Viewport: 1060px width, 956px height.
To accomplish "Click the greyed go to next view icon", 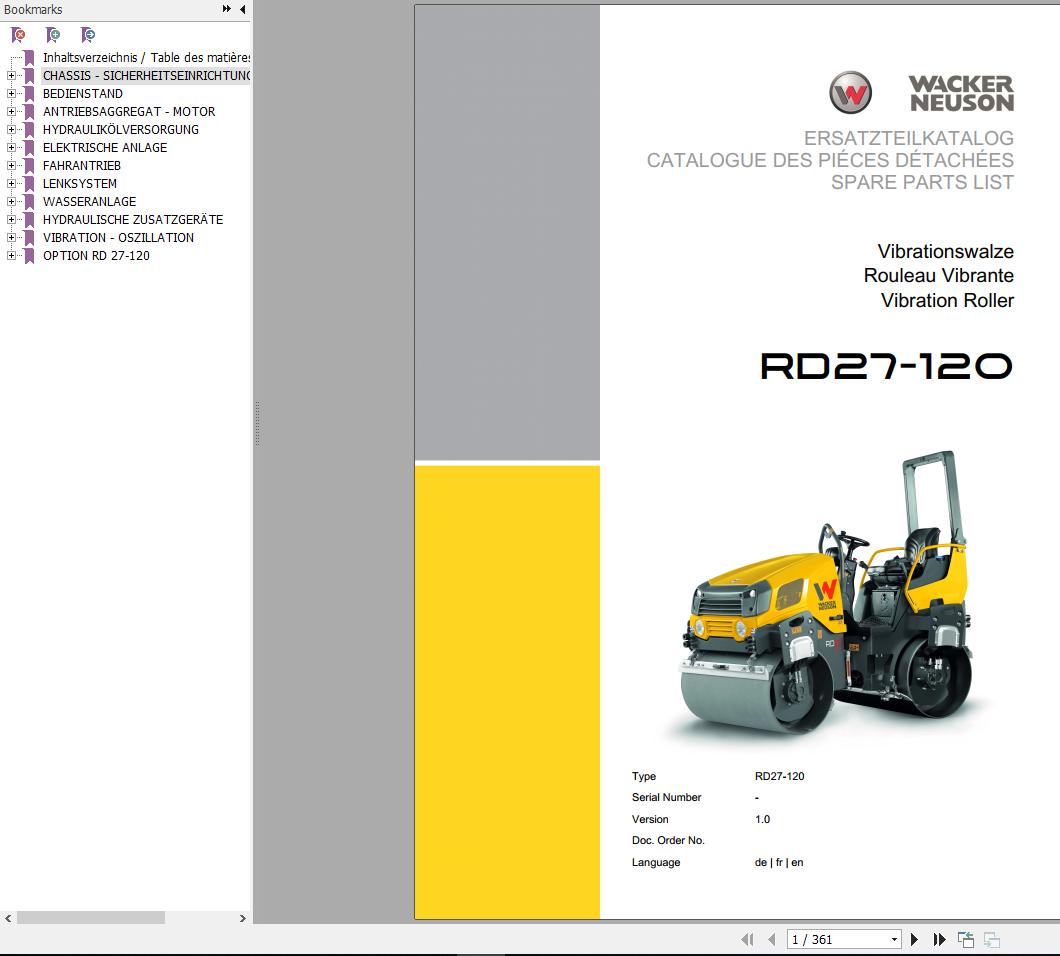I will 992,939.
